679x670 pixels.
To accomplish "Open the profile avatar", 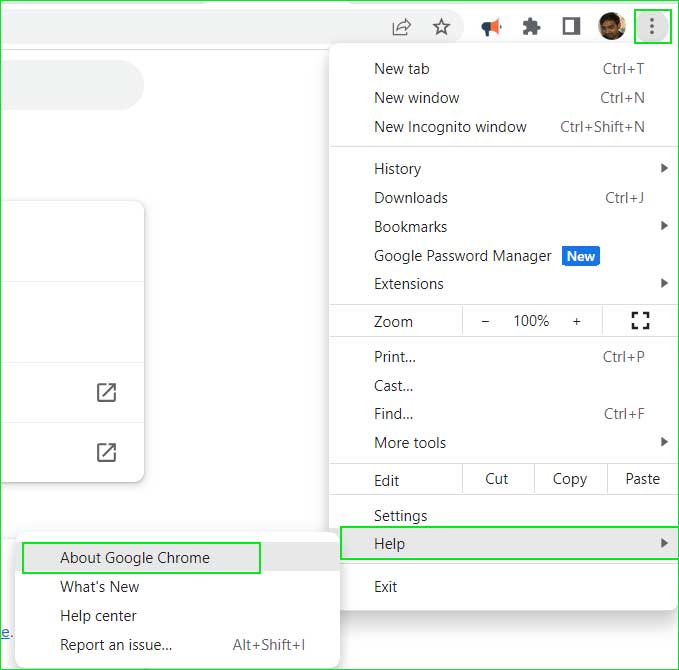I will (x=611, y=26).
